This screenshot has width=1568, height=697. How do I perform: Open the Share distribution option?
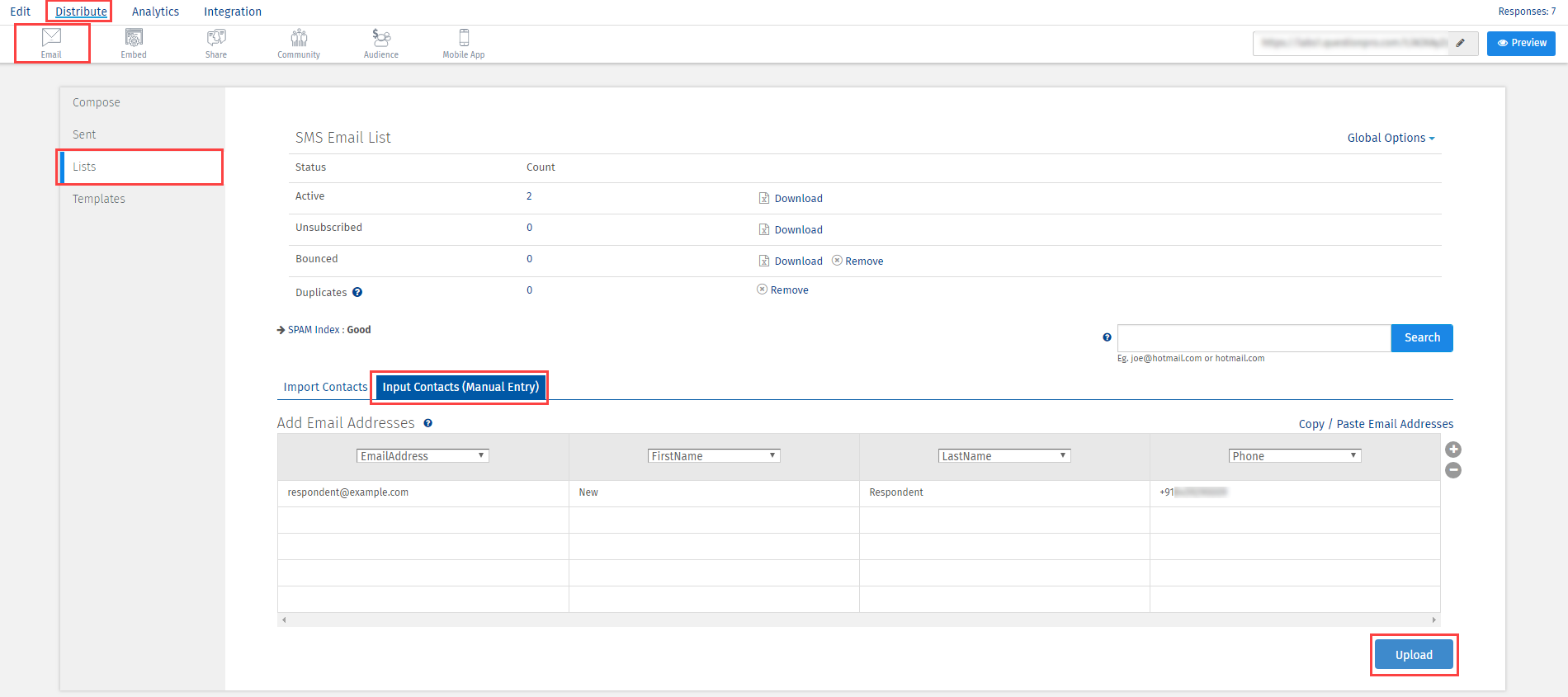[x=216, y=43]
